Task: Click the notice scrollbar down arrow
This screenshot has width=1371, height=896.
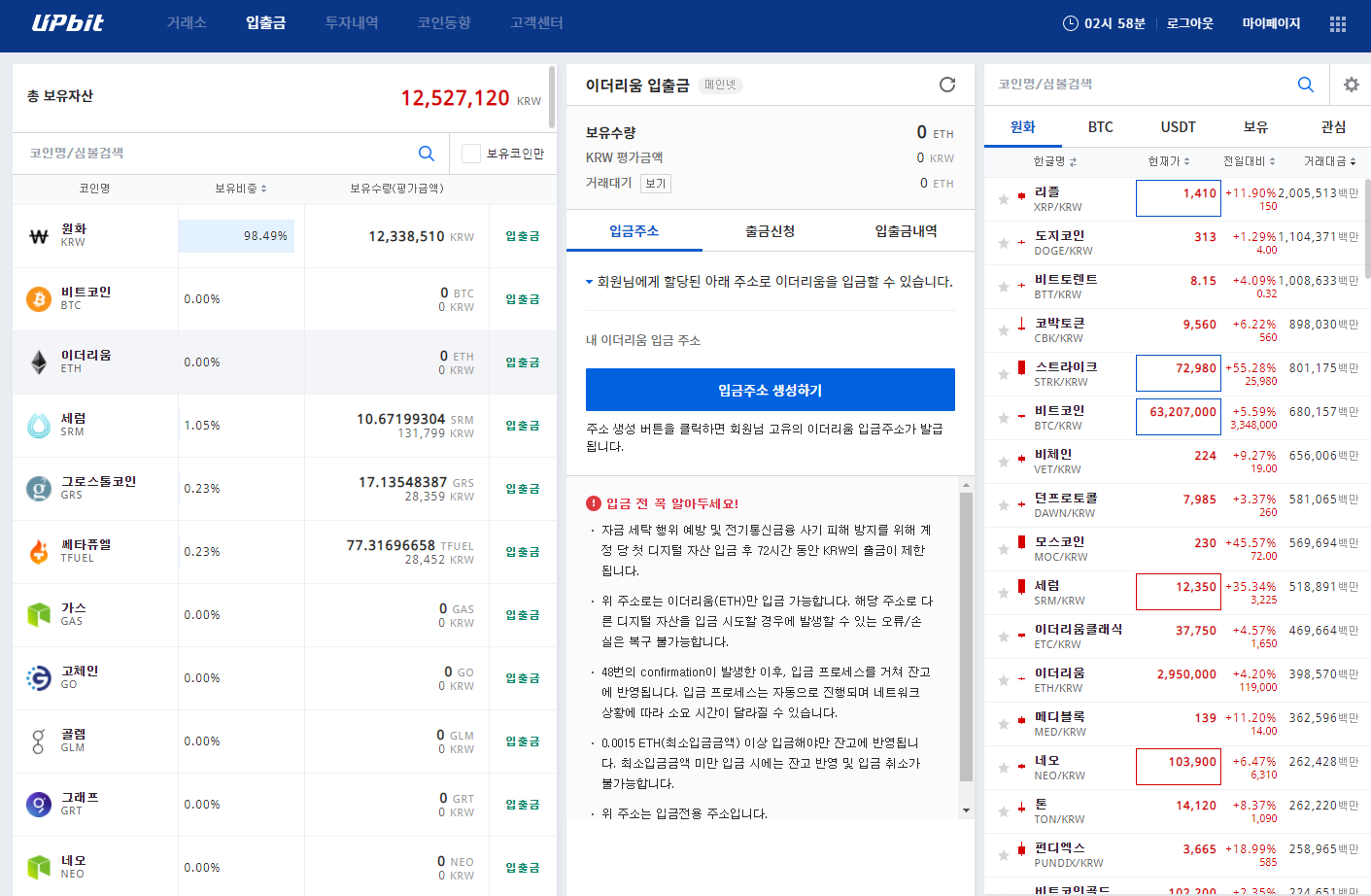Action: tap(966, 810)
